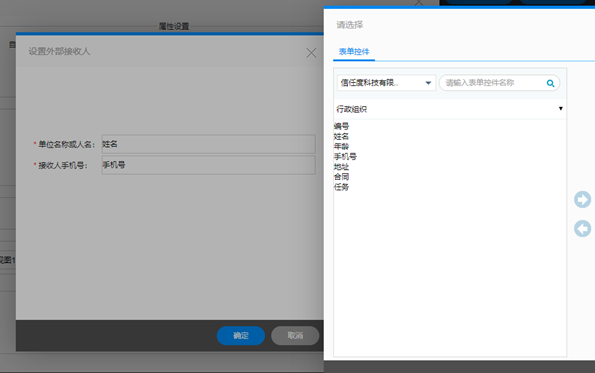Click the search magnifier icon

click(550, 83)
